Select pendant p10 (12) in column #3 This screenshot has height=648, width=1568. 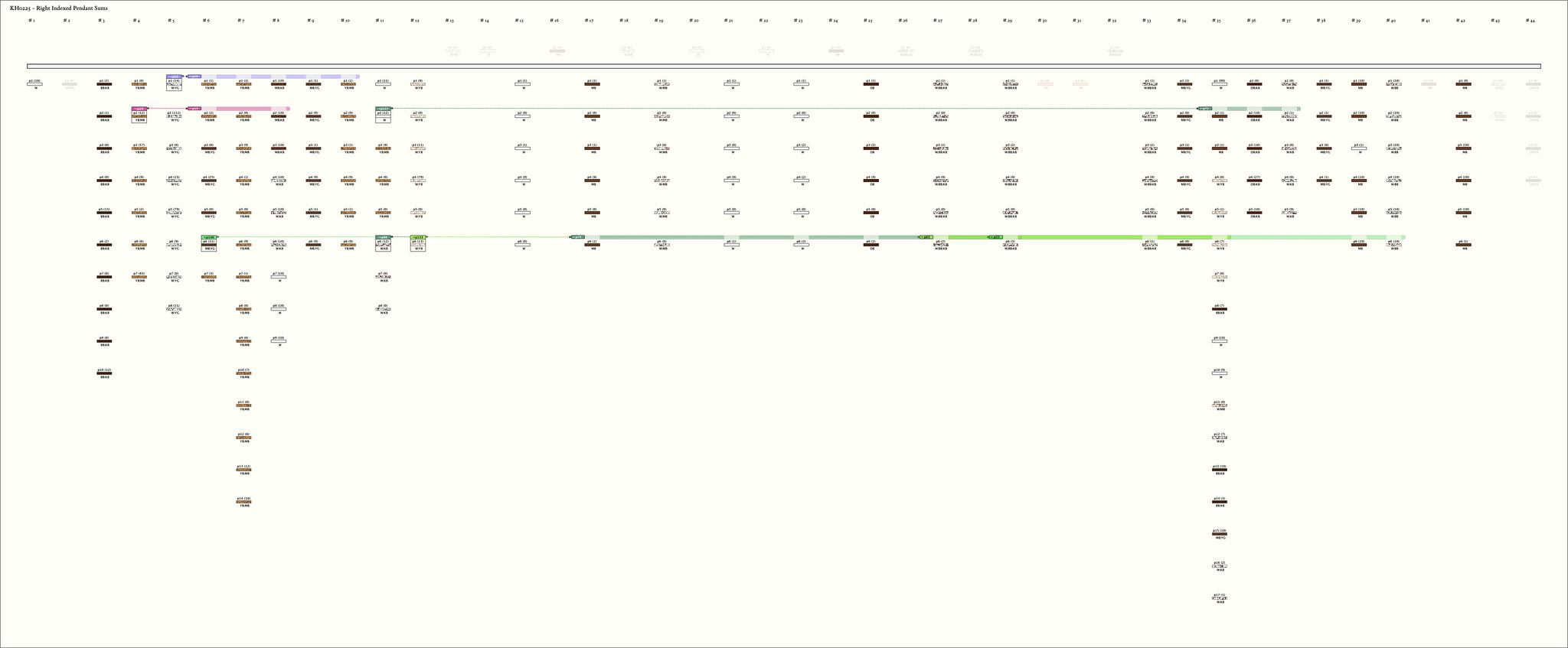click(x=104, y=373)
